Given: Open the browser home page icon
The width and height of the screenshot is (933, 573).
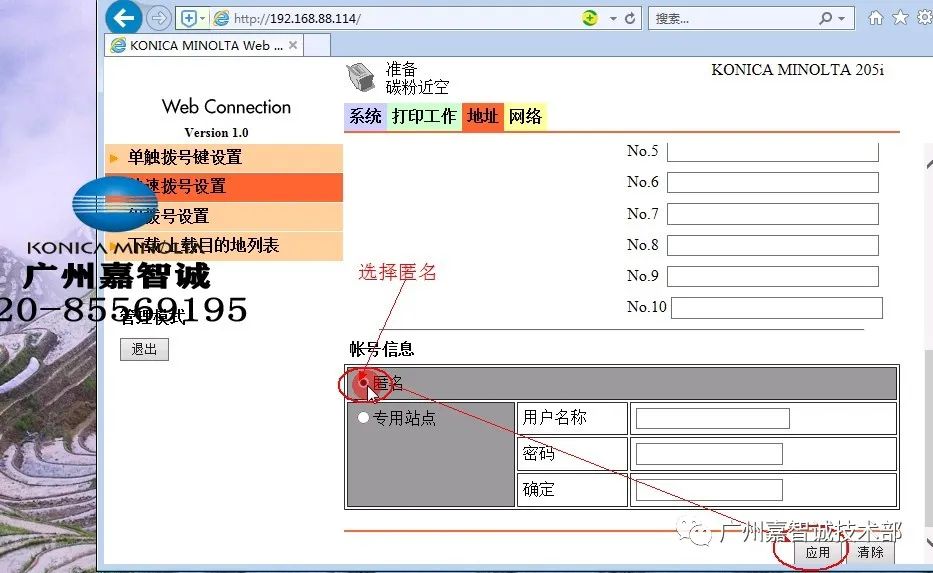Looking at the screenshot, I should pyautogui.click(x=875, y=18).
